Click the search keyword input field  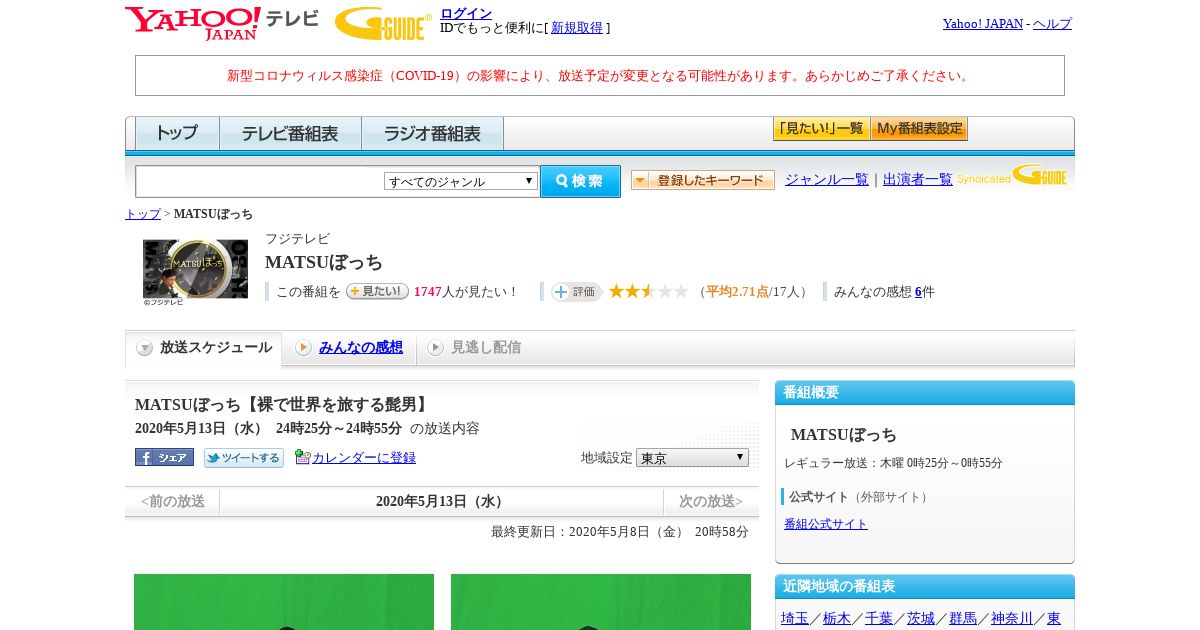click(x=260, y=181)
